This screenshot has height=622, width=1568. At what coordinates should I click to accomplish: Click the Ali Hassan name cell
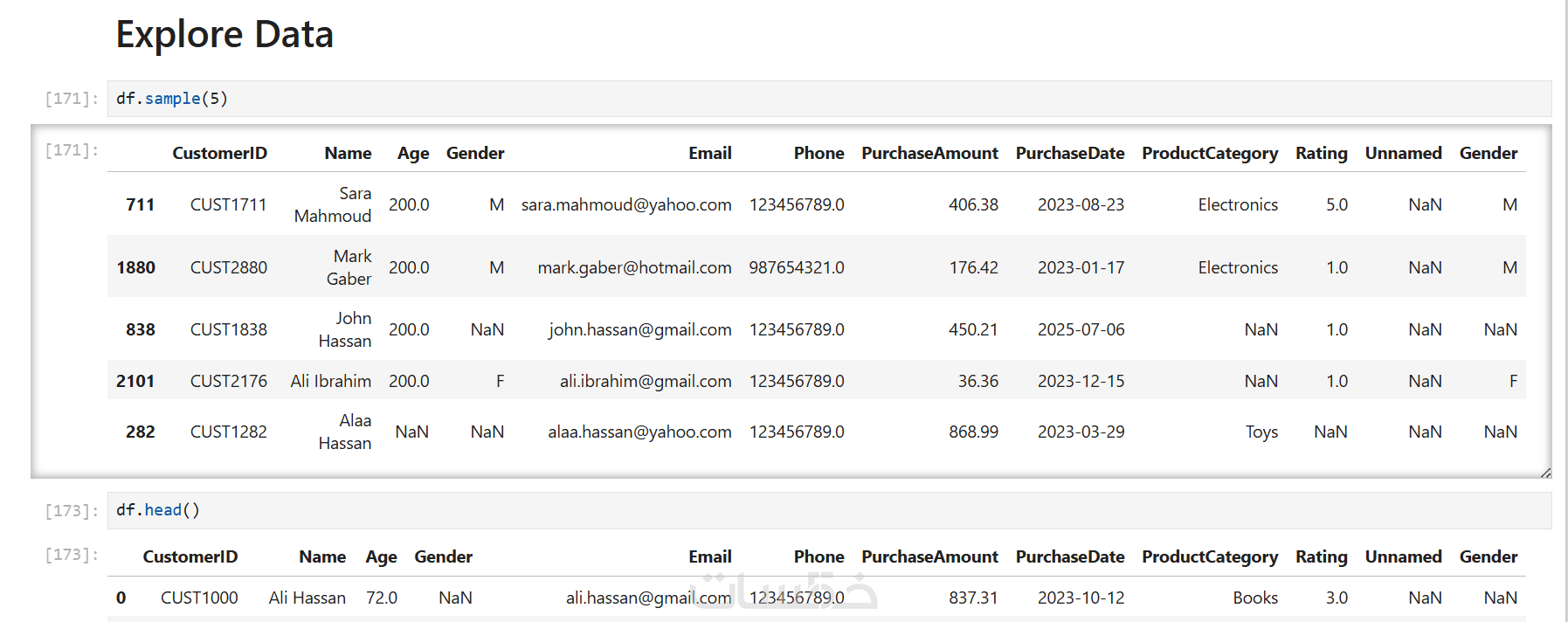pos(307,598)
